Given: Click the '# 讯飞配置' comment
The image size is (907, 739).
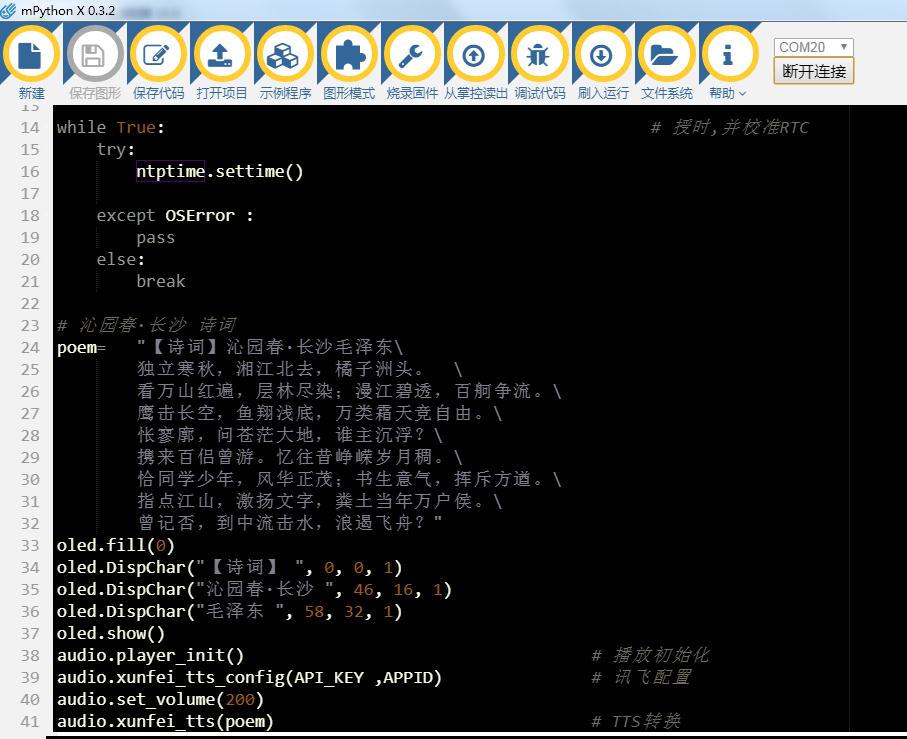Looking at the screenshot, I should [641, 677].
